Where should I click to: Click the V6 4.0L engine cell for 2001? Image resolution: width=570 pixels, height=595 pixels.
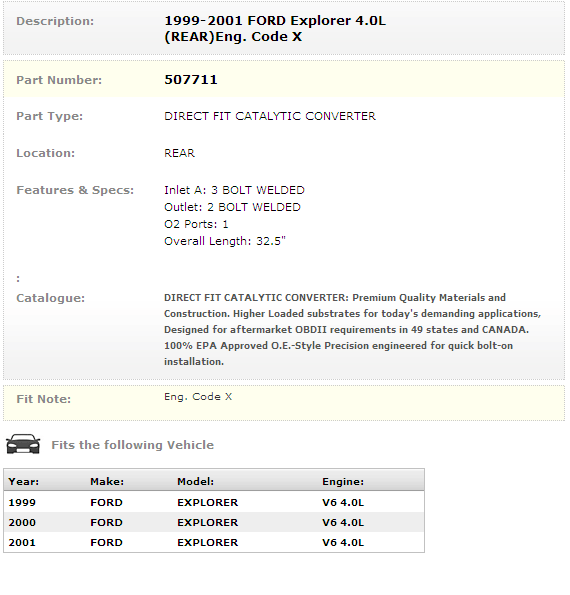[343, 543]
